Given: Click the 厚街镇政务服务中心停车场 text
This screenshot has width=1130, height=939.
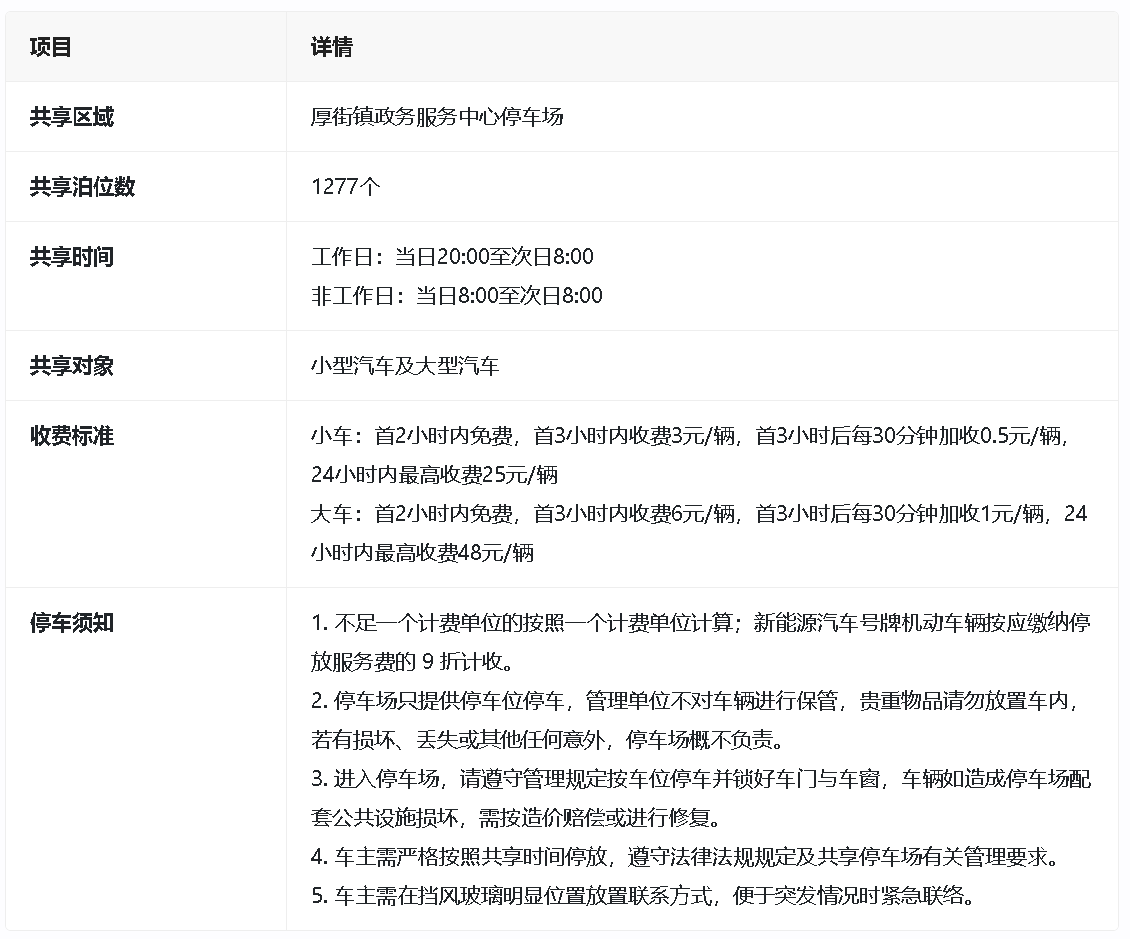Looking at the screenshot, I should point(437,117).
